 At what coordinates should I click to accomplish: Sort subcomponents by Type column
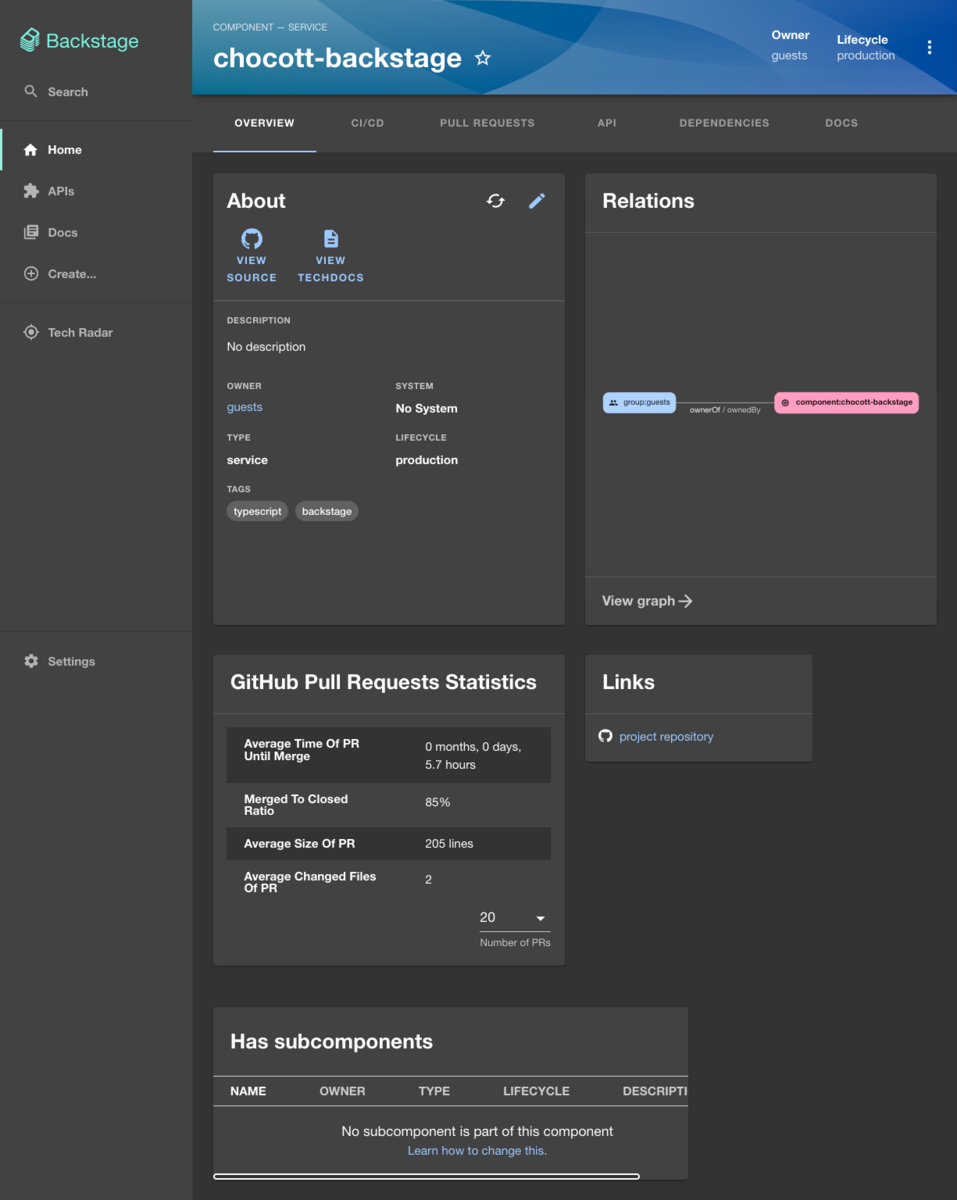click(x=434, y=1091)
